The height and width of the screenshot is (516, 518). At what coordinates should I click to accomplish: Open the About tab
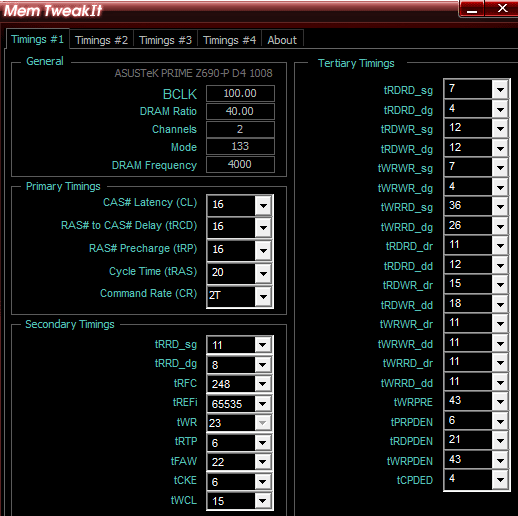click(282, 40)
